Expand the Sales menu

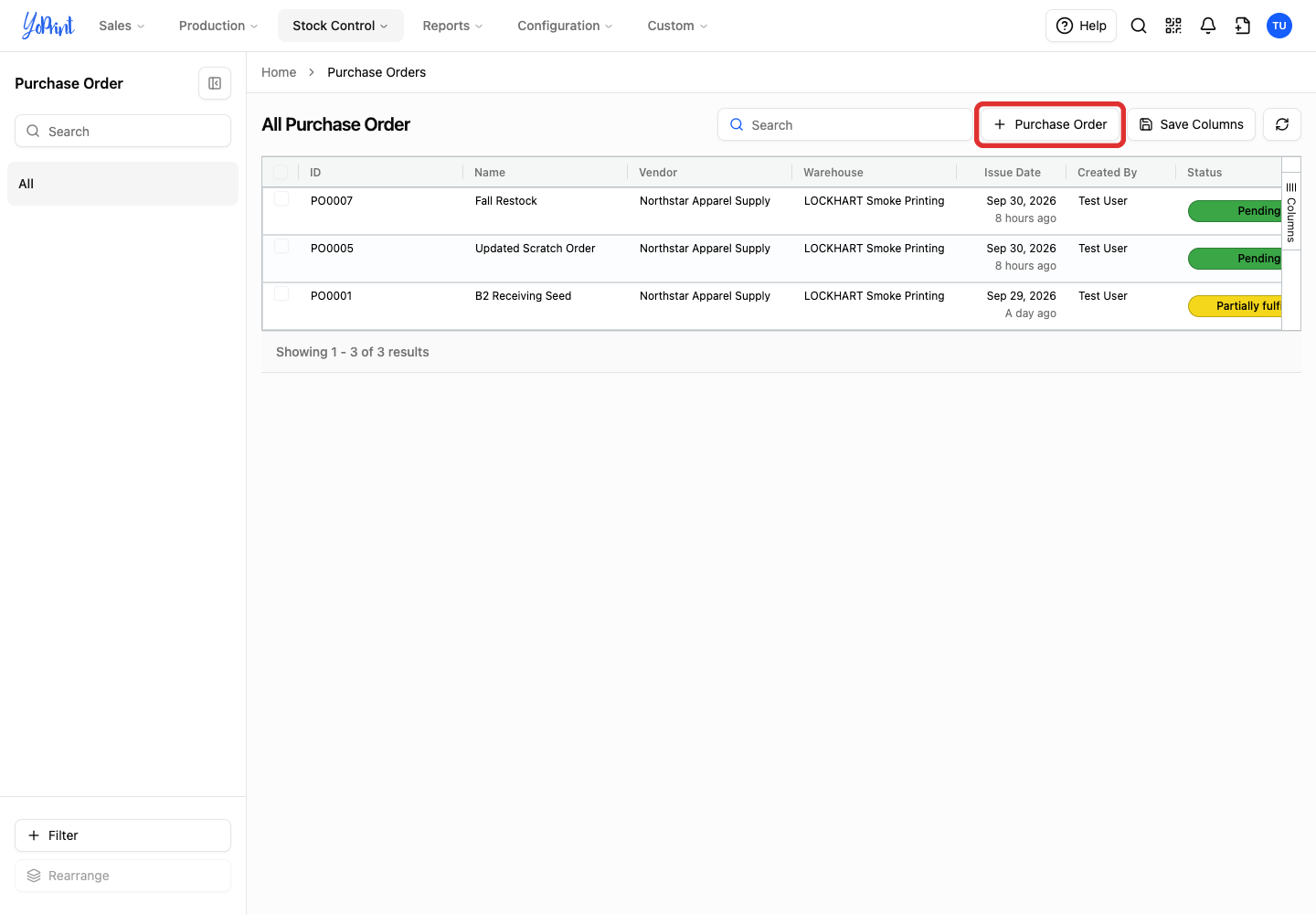(x=122, y=26)
